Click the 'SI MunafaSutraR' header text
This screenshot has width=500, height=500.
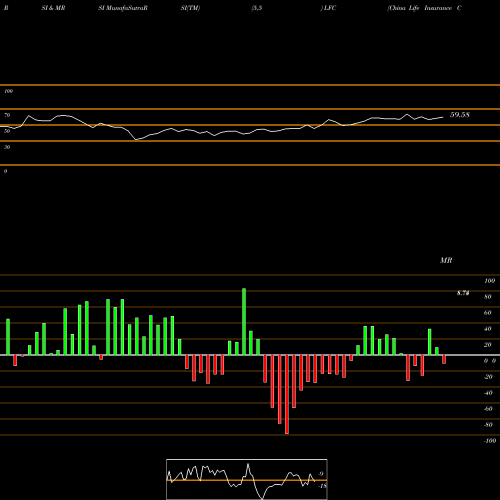point(123,8)
